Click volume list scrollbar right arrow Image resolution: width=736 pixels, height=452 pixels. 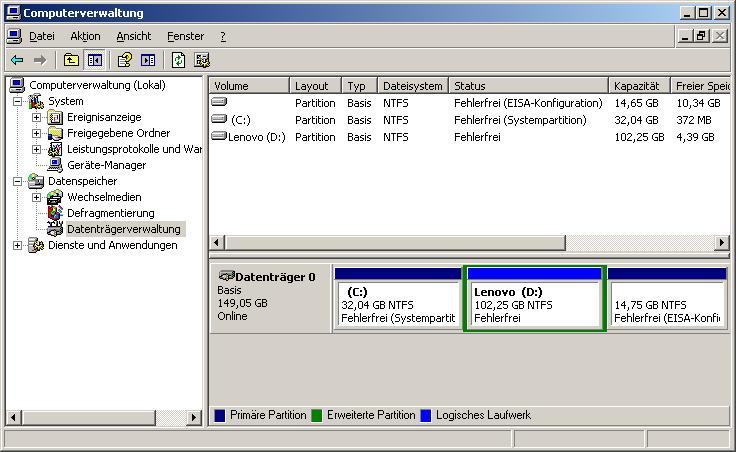pos(721,243)
